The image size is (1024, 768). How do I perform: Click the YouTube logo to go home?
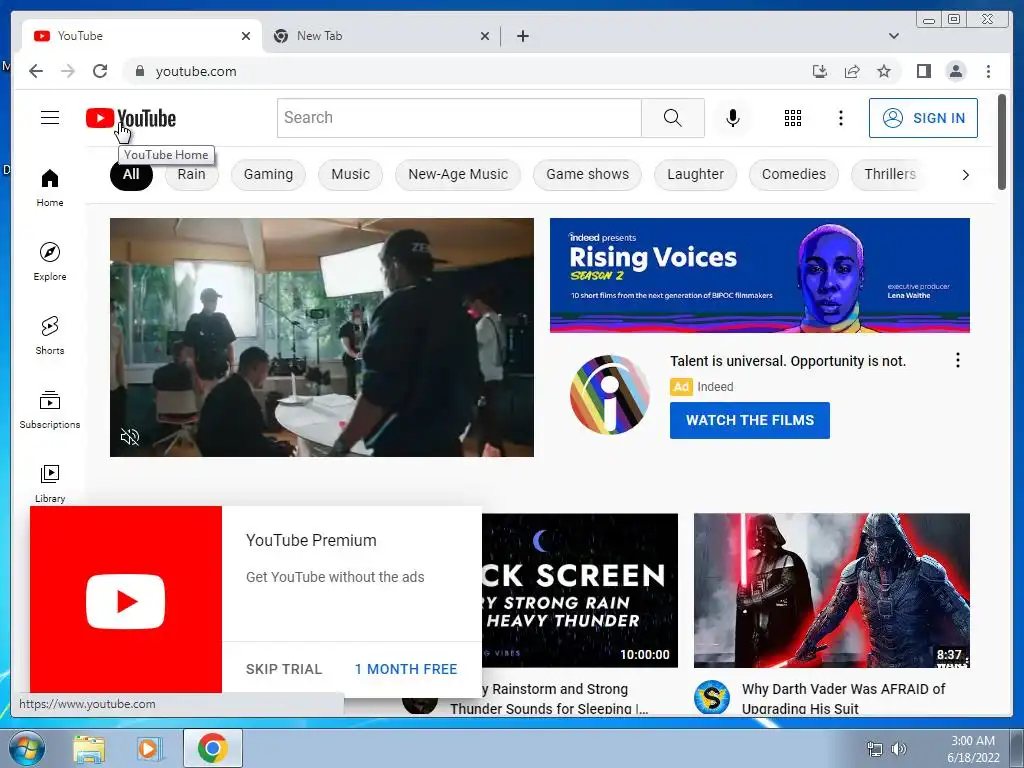[131, 118]
